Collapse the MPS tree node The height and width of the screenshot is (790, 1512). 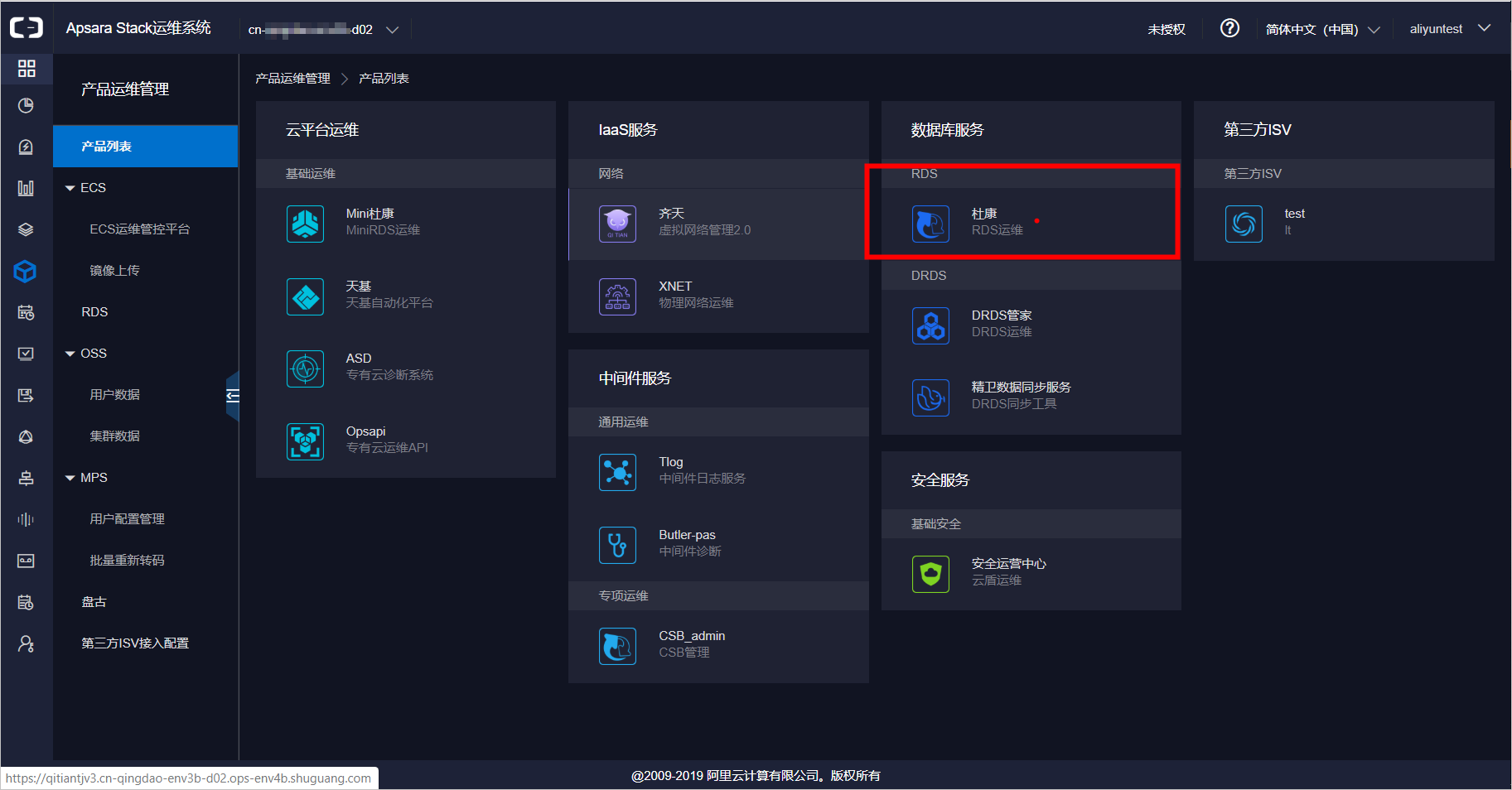pos(70,478)
